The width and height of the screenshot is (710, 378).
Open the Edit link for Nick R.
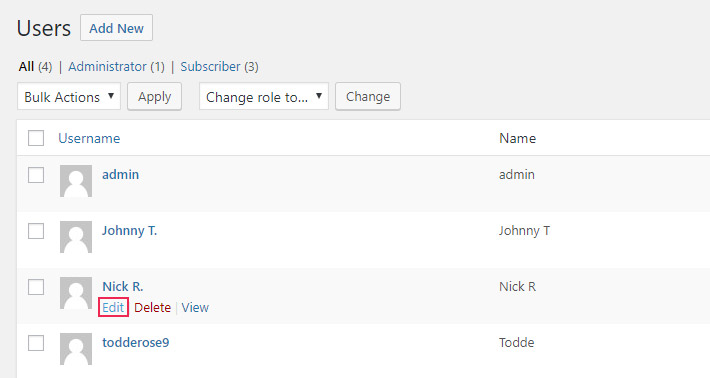click(113, 307)
